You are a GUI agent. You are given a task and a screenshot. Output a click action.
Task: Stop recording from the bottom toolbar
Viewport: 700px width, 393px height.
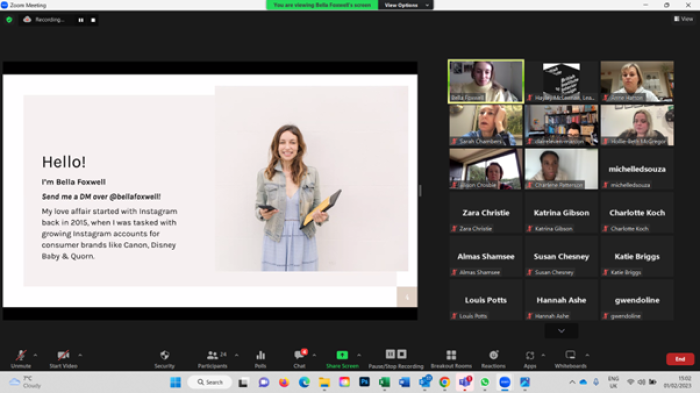402,354
